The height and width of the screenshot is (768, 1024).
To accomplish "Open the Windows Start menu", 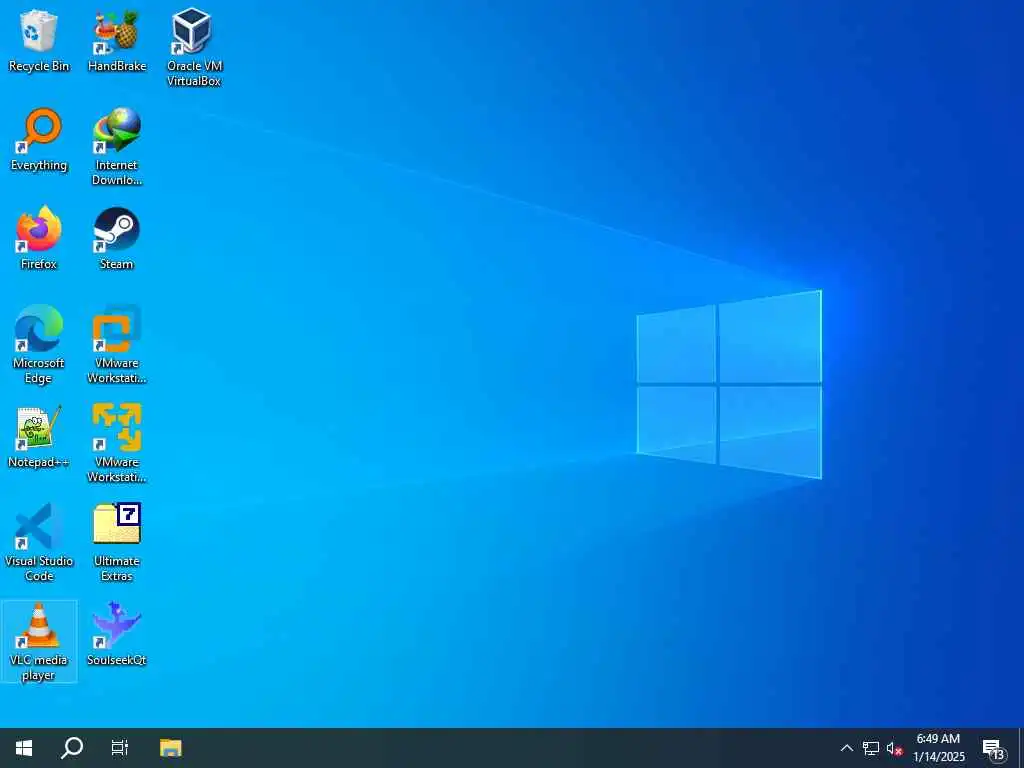I will coord(24,748).
